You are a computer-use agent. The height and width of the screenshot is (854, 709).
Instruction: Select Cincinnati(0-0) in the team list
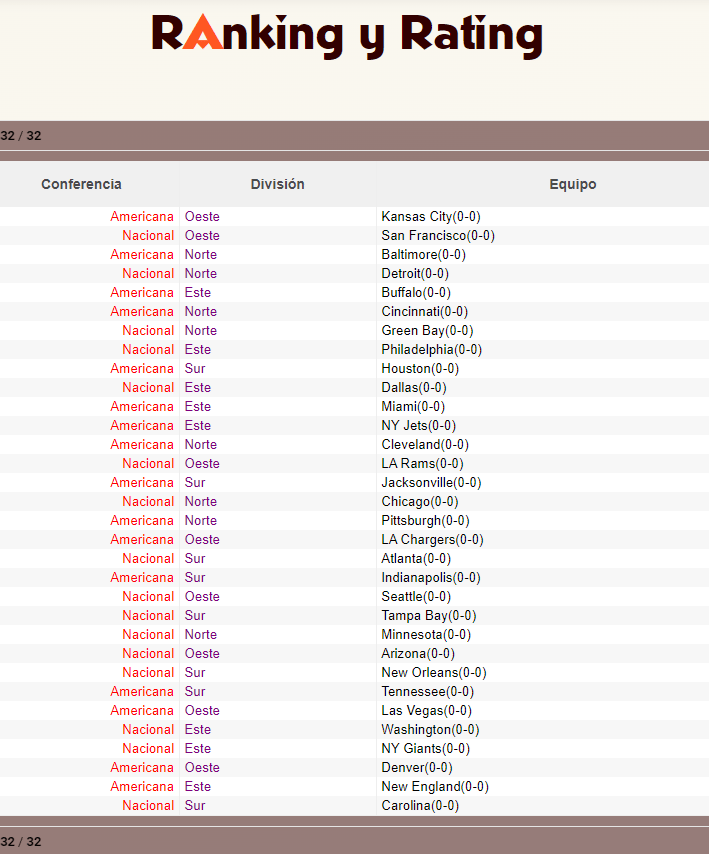424,312
